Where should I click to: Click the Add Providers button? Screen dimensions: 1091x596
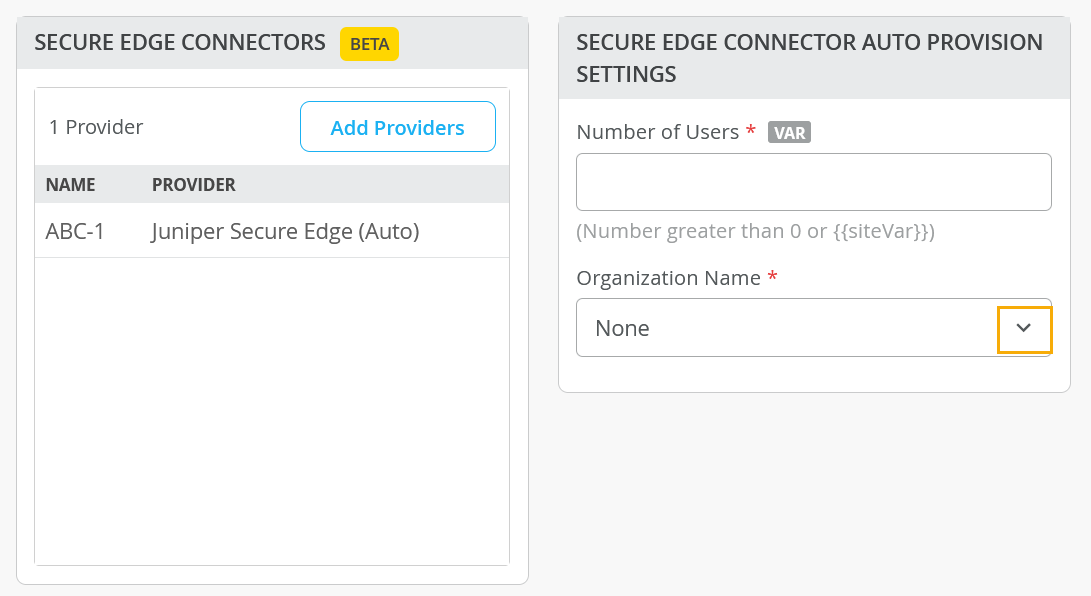click(397, 127)
